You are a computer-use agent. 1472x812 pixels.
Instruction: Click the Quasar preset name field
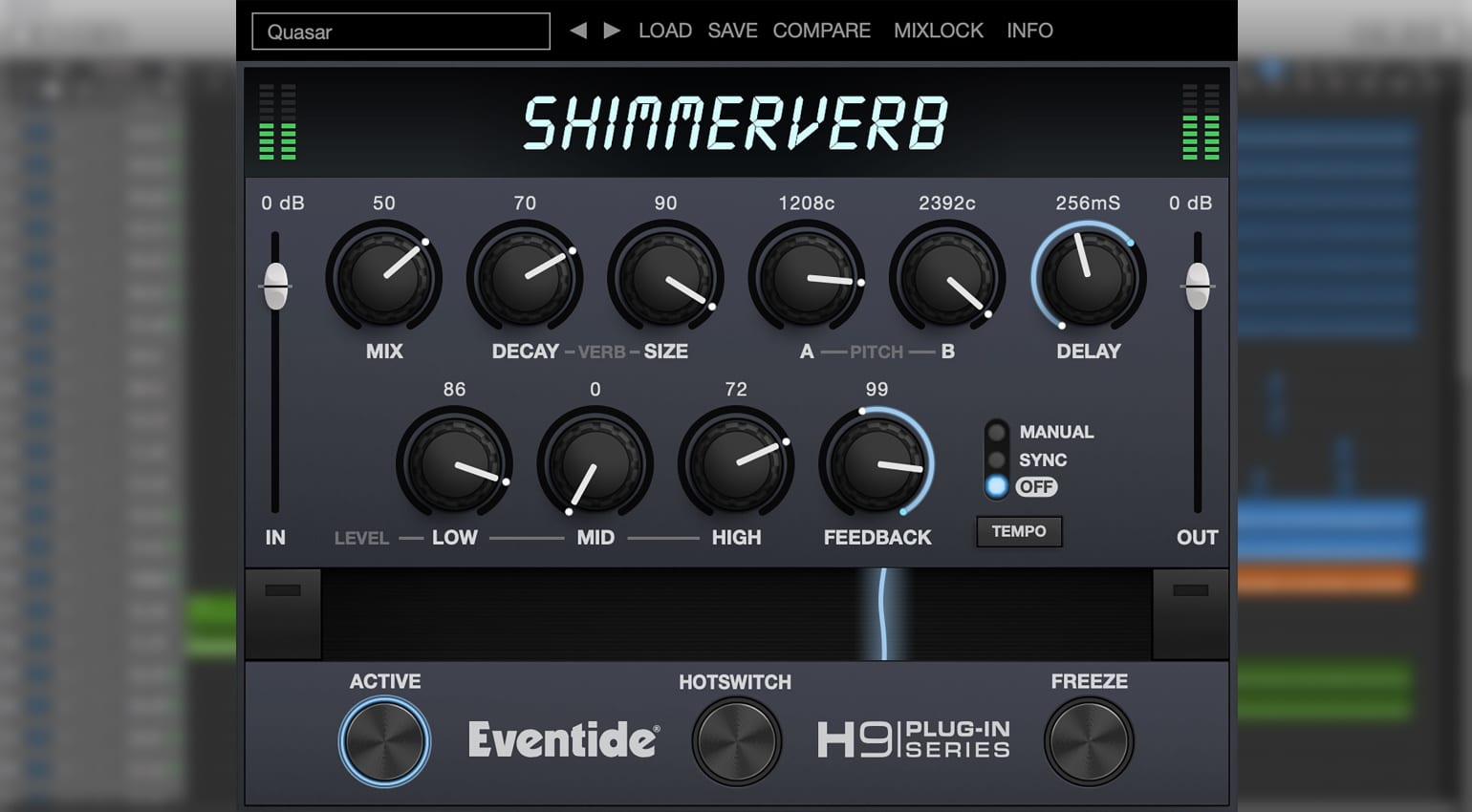click(401, 32)
